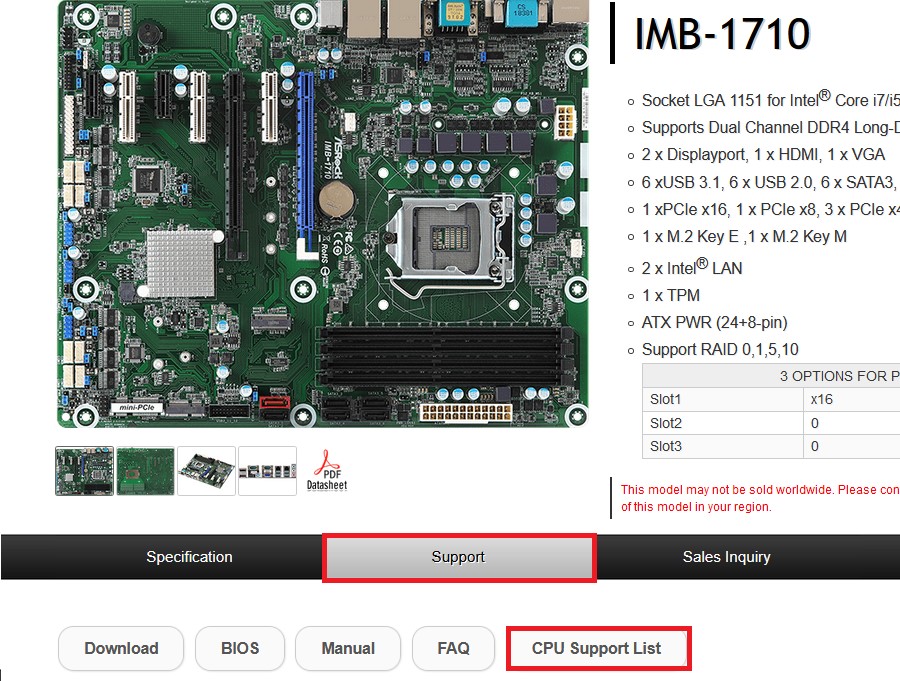Click the '6 xUSB 3.1, 6 x USB 2.0' line
Image resolution: width=900 pixels, height=681 pixels.
click(770, 182)
